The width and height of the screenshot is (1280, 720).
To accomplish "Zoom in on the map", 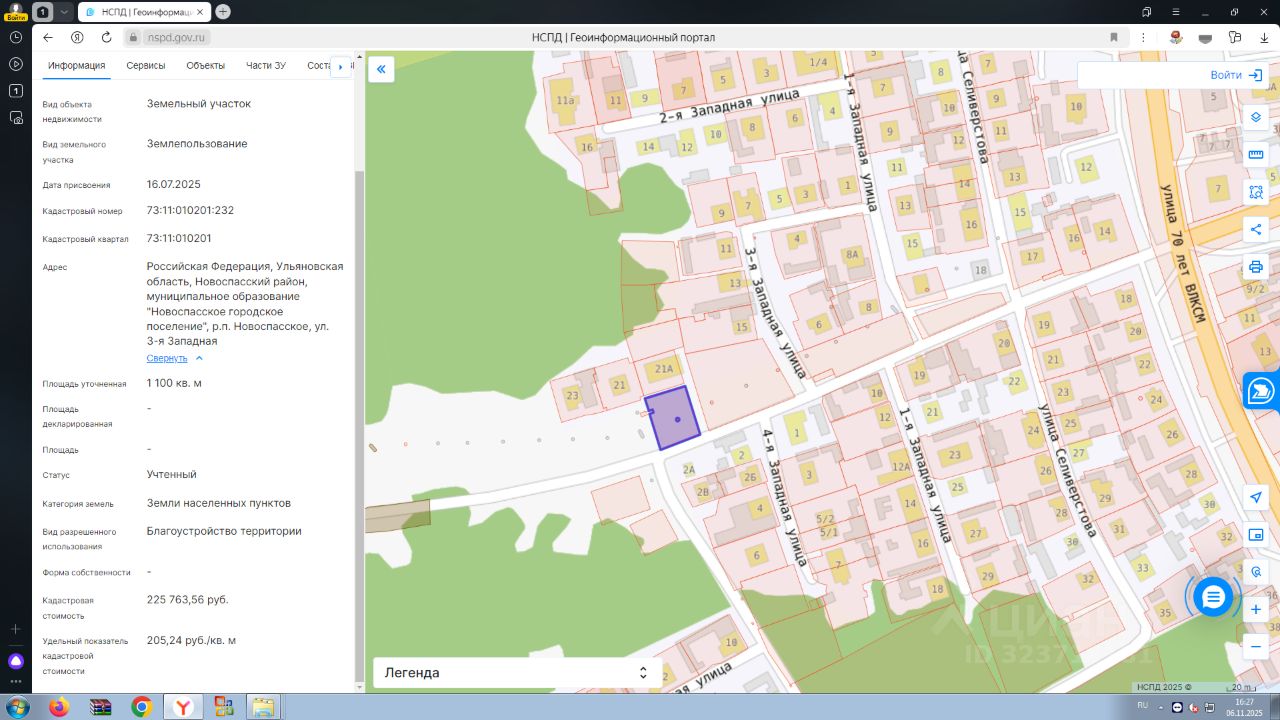I will pos(1256,609).
